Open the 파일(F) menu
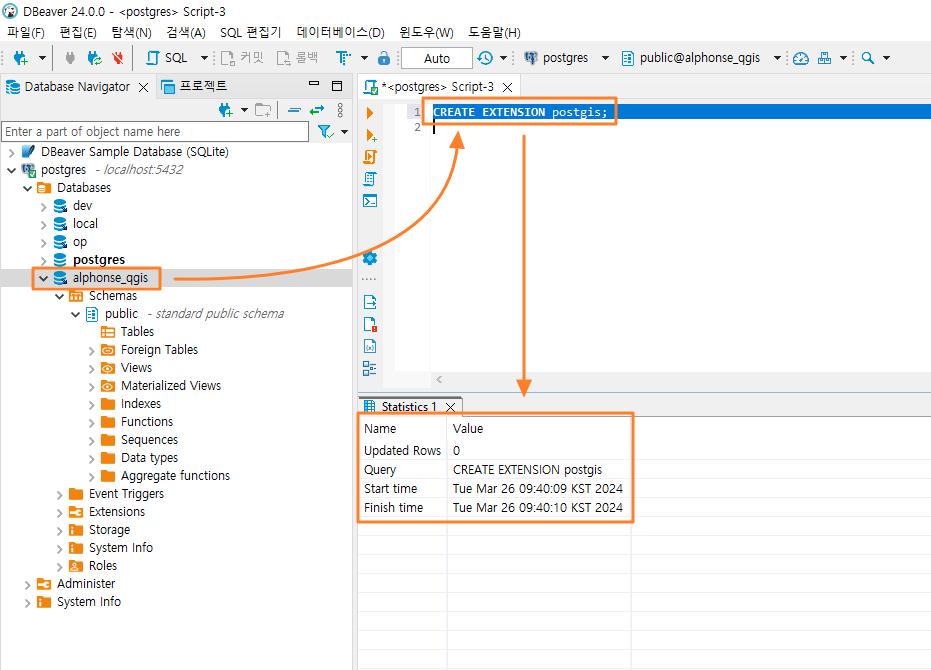Image resolution: width=931 pixels, height=670 pixels. coord(26,32)
